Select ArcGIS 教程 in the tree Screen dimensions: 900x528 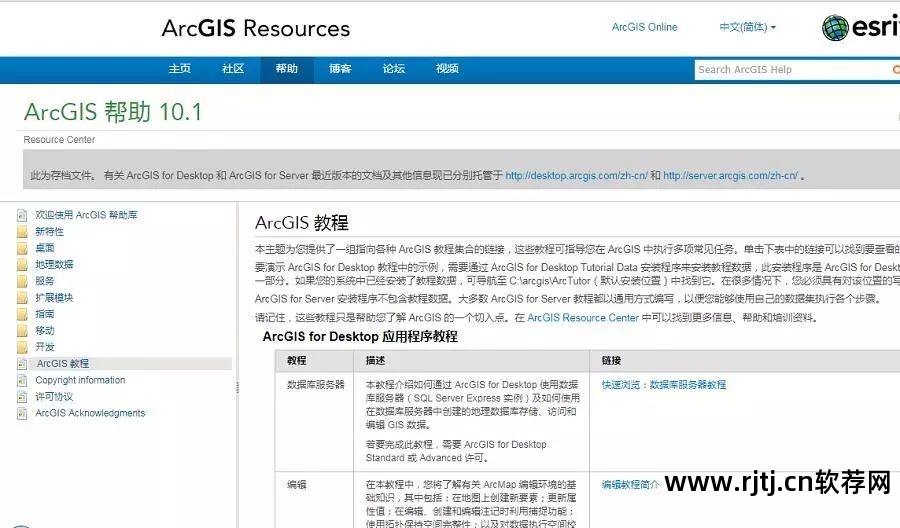point(63,364)
